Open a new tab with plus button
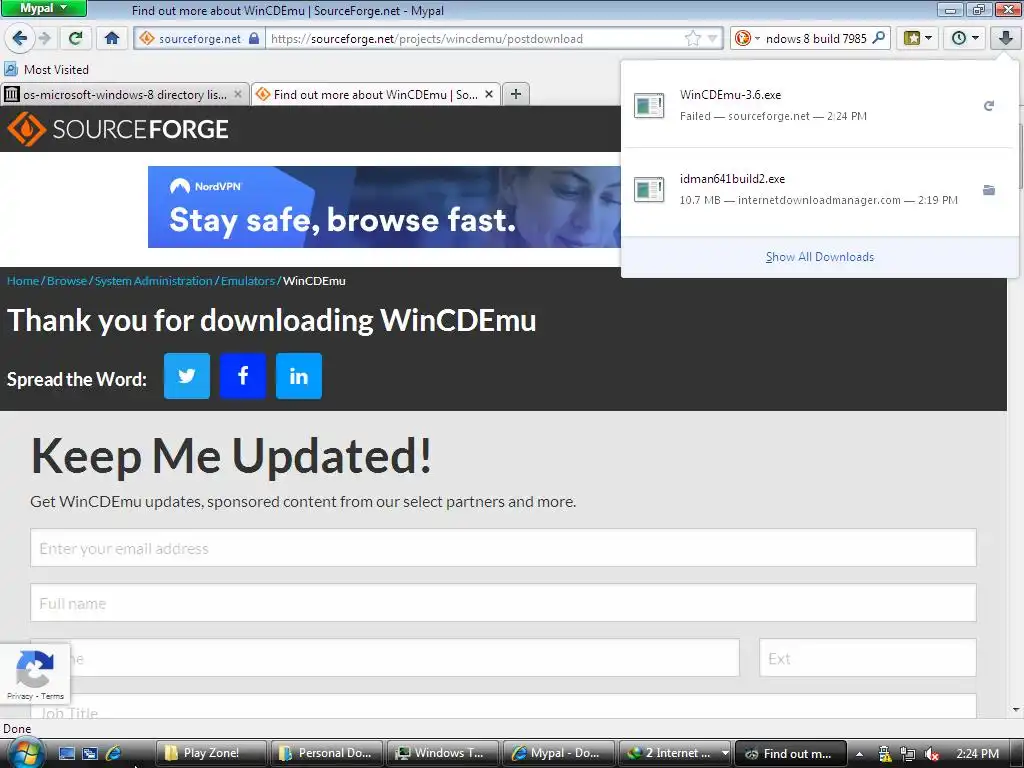 coord(516,94)
